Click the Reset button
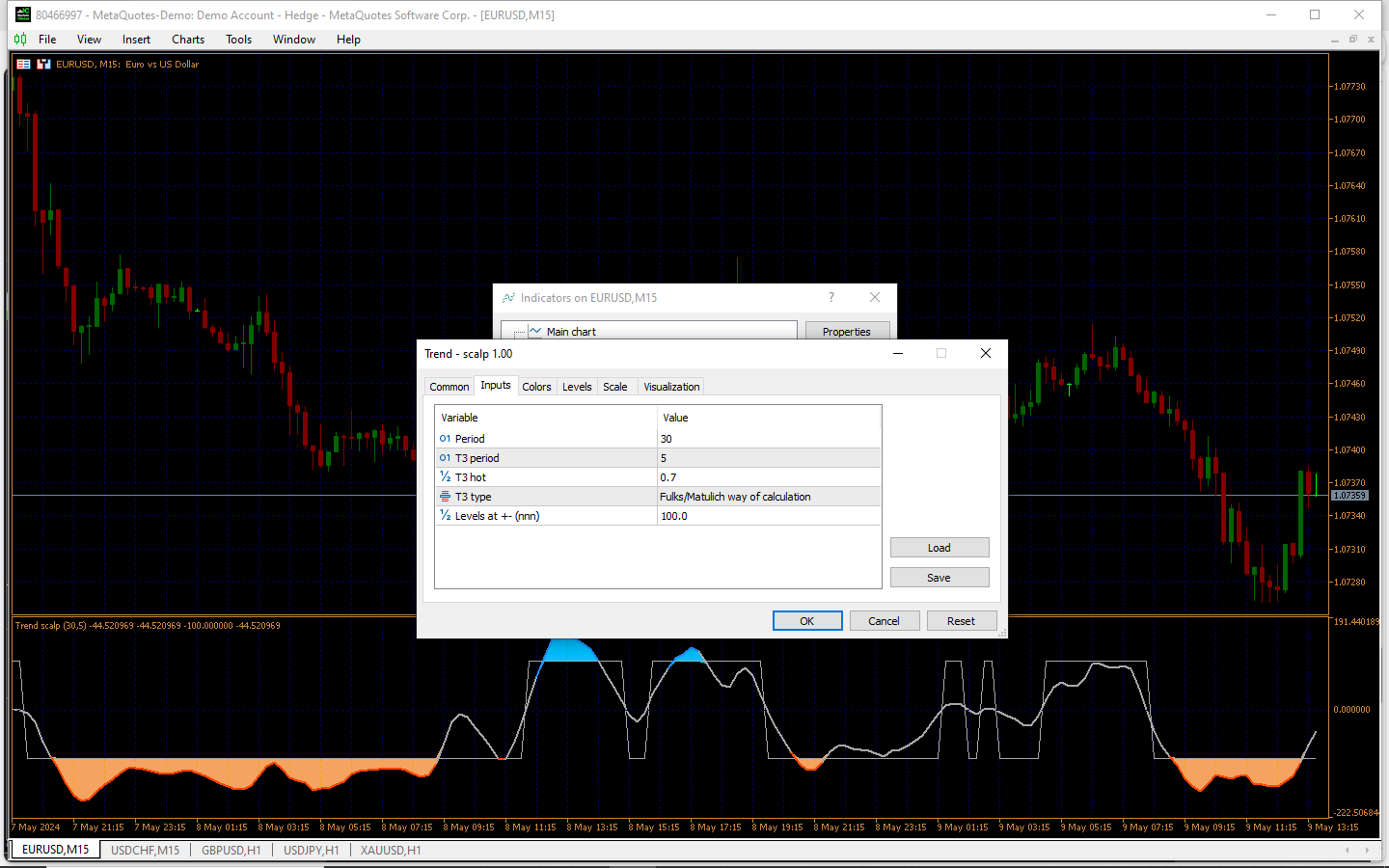 (962, 621)
